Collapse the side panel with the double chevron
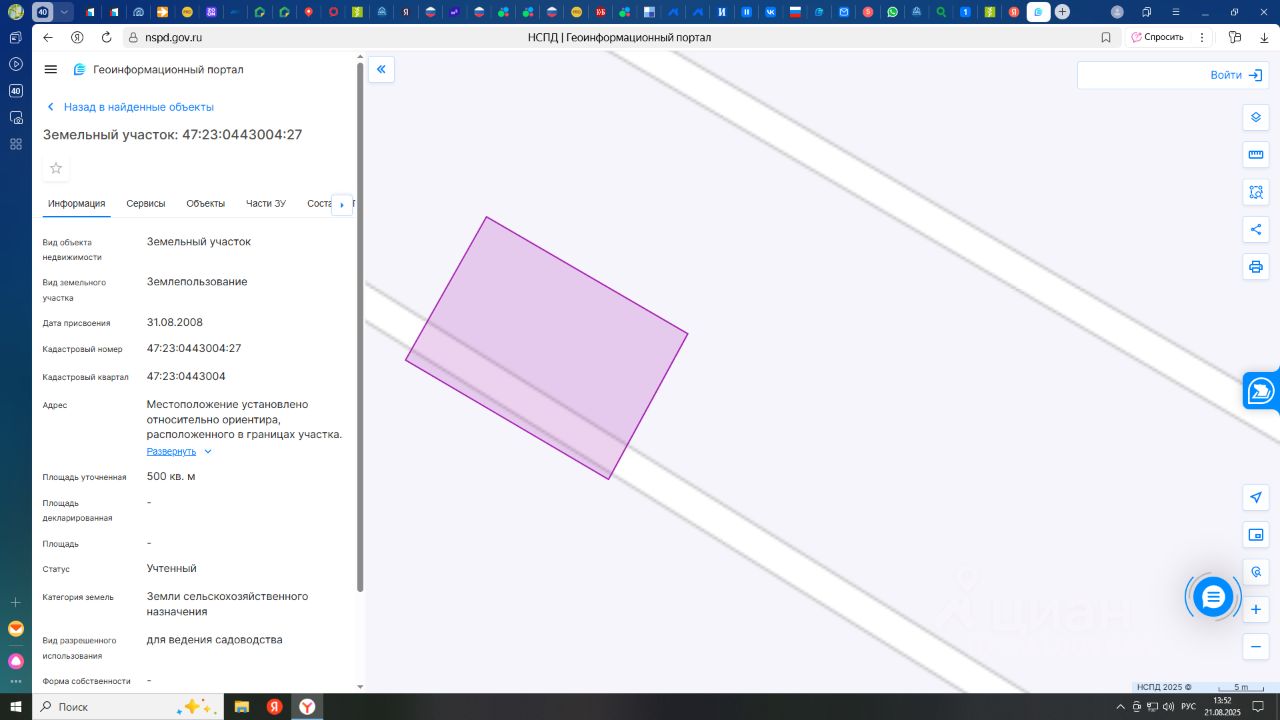The width and height of the screenshot is (1280, 720). pyautogui.click(x=381, y=69)
